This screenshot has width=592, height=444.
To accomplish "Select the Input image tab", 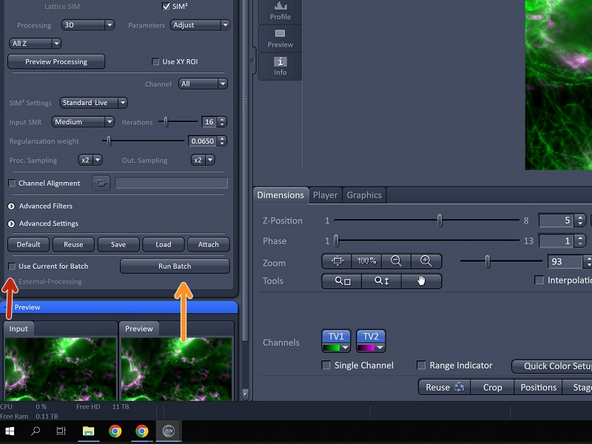I will point(18,329).
